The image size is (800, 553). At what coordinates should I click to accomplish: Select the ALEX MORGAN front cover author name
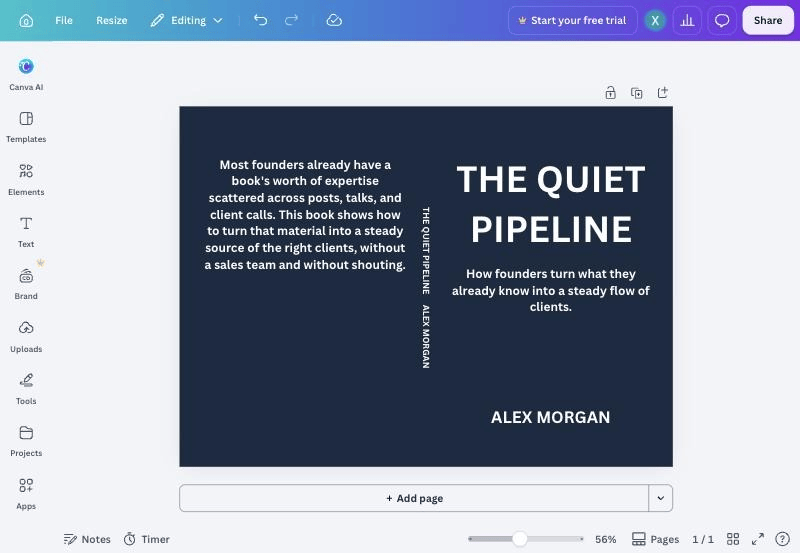[x=551, y=417]
